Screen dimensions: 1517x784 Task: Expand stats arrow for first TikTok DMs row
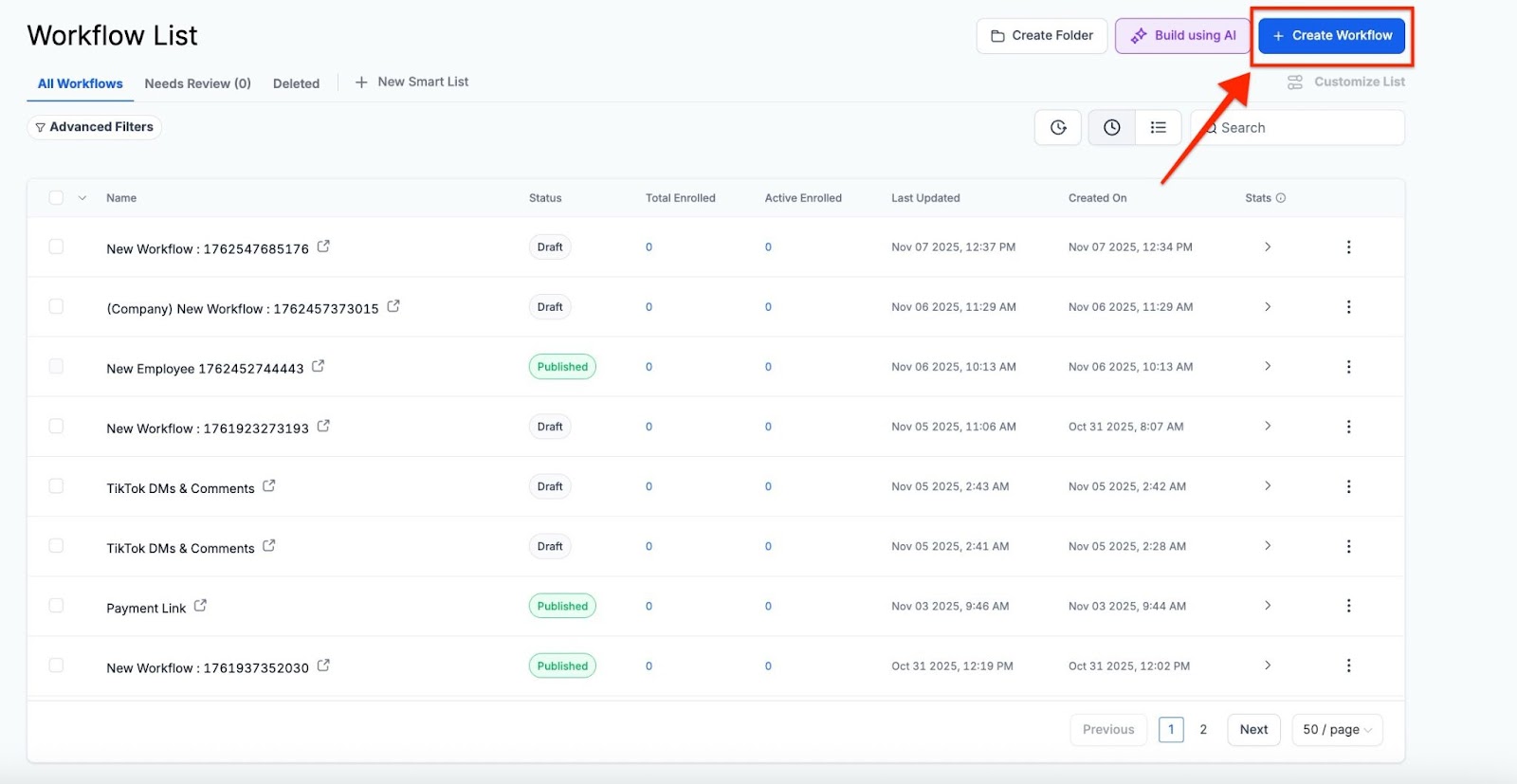tap(1268, 486)
